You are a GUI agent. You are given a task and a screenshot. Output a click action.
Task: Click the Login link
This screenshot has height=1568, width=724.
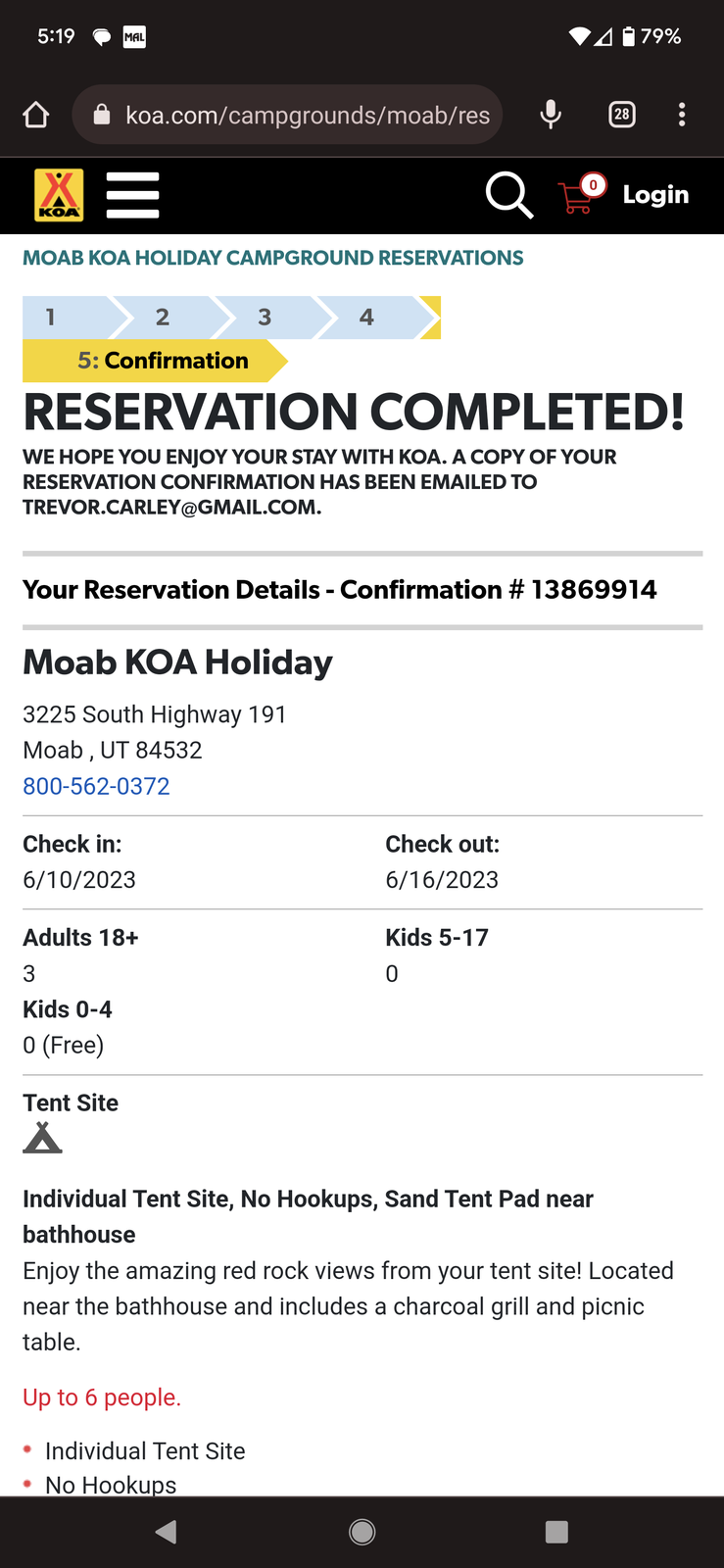pos(655,195)
